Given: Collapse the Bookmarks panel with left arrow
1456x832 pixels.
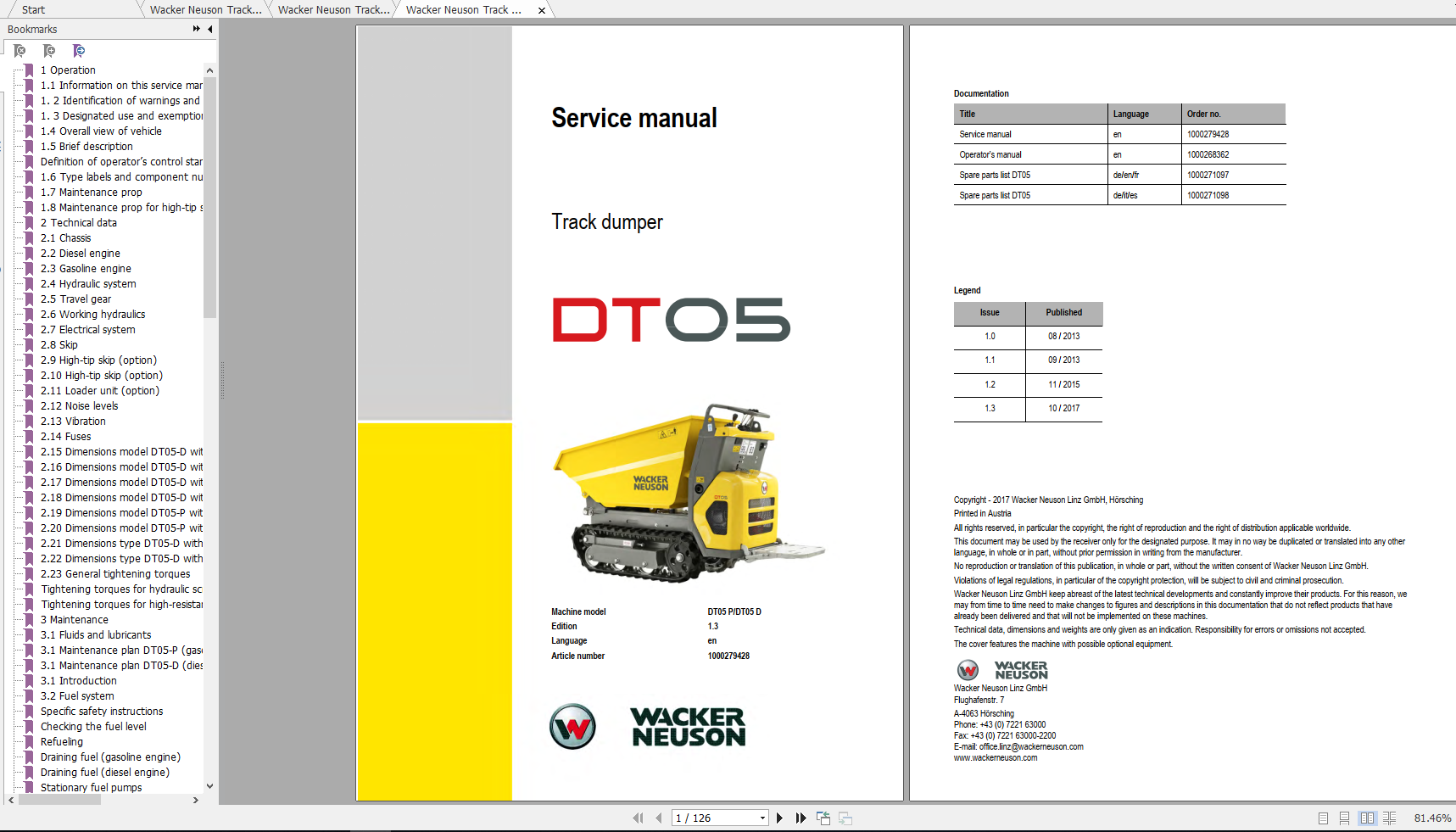Looking at the screenshot, I should click(210, 29).
